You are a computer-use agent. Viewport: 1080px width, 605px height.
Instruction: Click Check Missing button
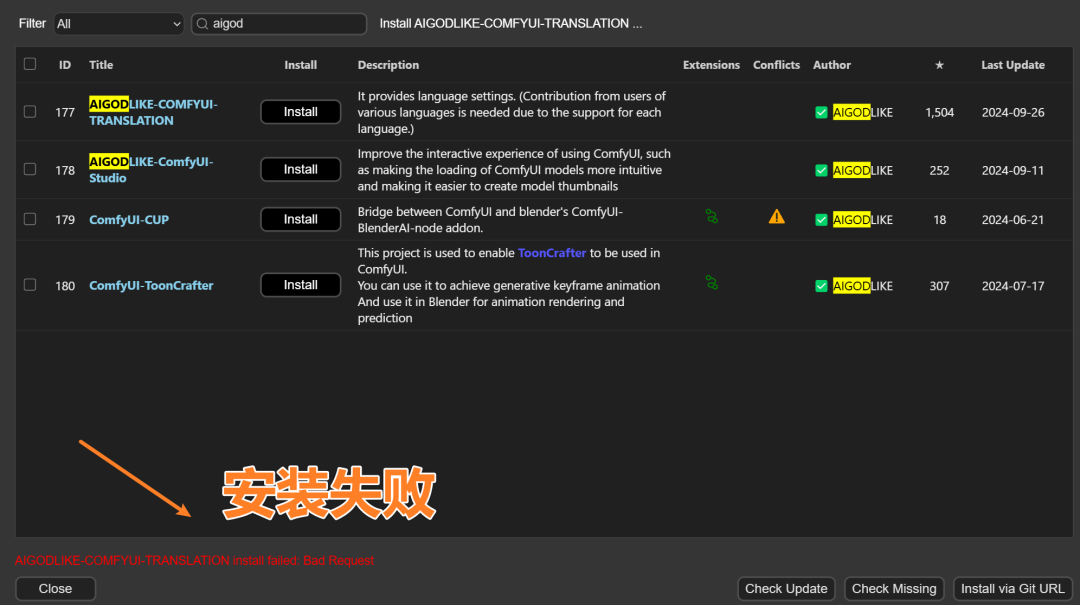coord(894,588)
